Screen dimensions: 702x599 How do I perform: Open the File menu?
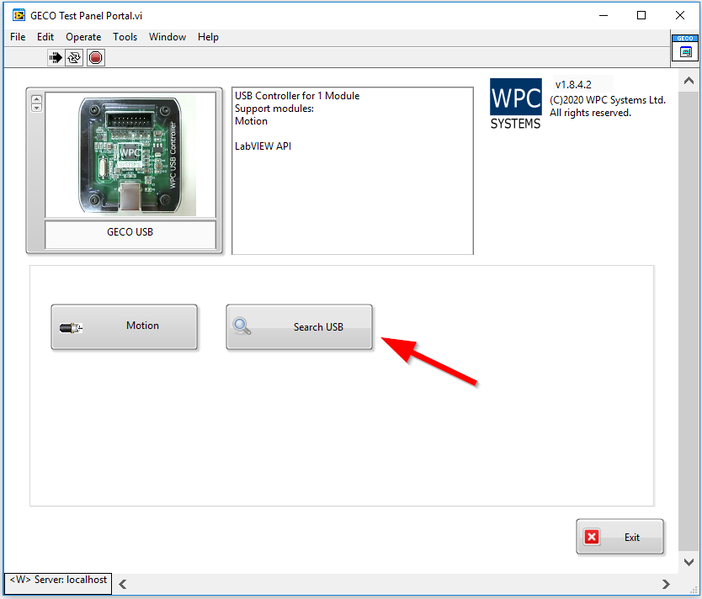[17, 37]
